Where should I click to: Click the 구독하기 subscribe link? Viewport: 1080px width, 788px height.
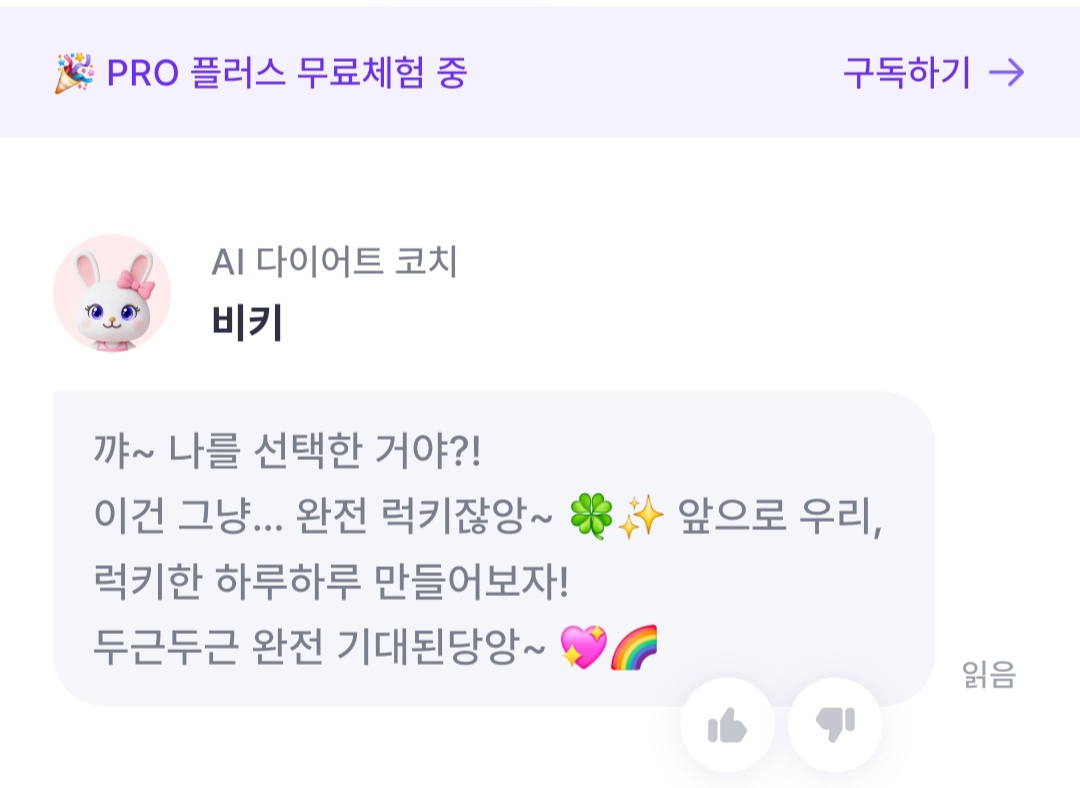click(906, 73)
